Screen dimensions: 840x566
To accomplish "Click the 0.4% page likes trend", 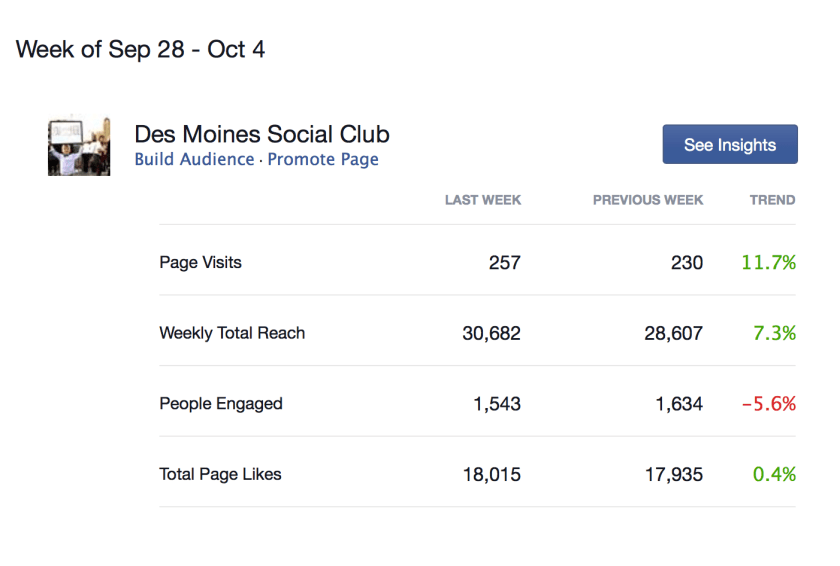I will [774, 475].
